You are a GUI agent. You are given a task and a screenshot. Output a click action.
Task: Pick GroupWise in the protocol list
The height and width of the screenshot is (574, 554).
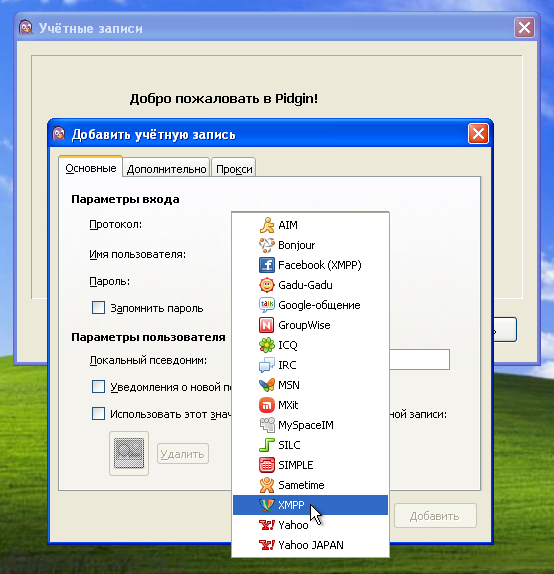(x=310, y=325)
